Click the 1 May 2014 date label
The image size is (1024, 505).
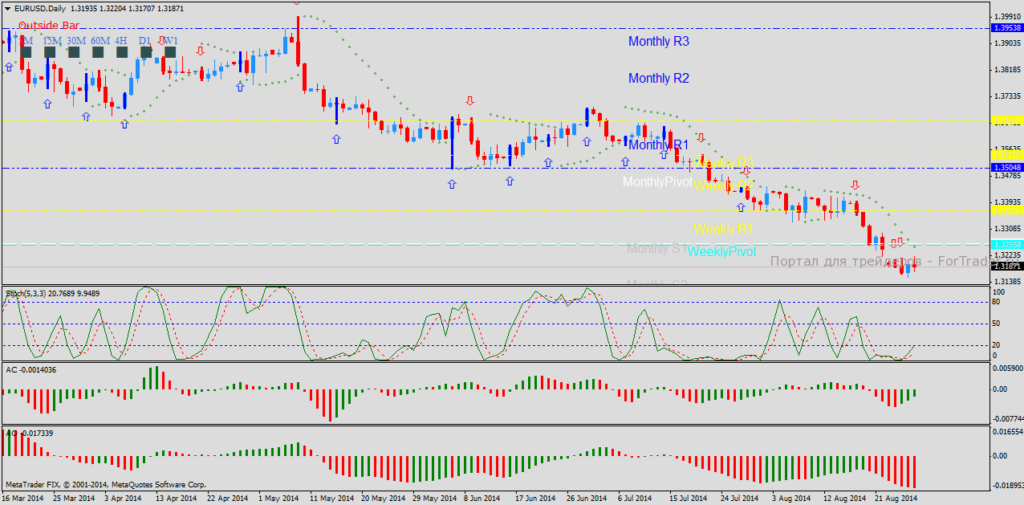281,498
